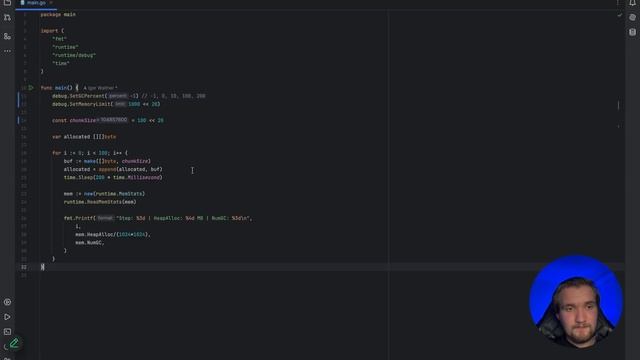The width and height of the screenshot is (640, 360).
Task: Open the Notifications bell icon
Action: (632, 3)
